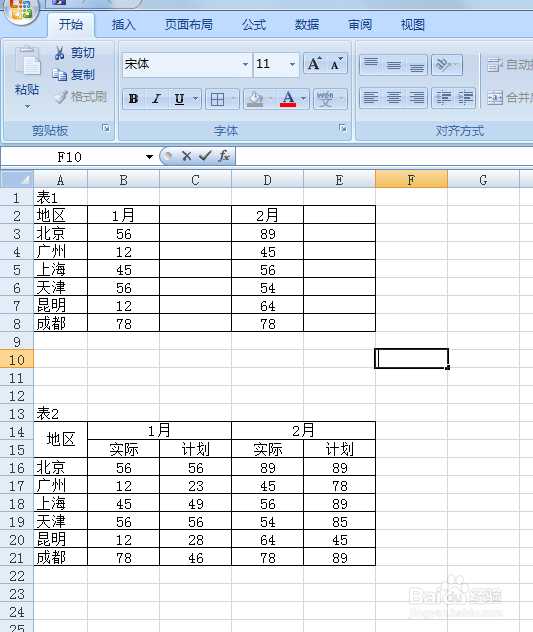Decrease indent in cell
The width and height of the screenshot is (533, 632).
pyautogui.click(x=443, y=98)
